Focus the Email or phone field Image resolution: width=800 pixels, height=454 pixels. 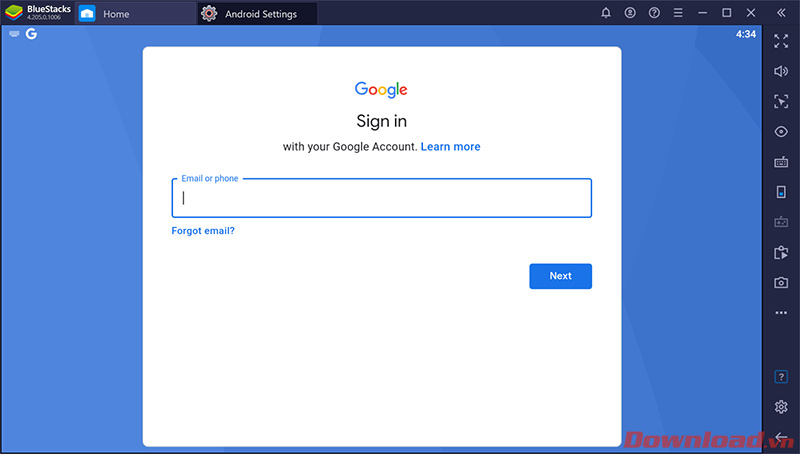pos(381,198)
